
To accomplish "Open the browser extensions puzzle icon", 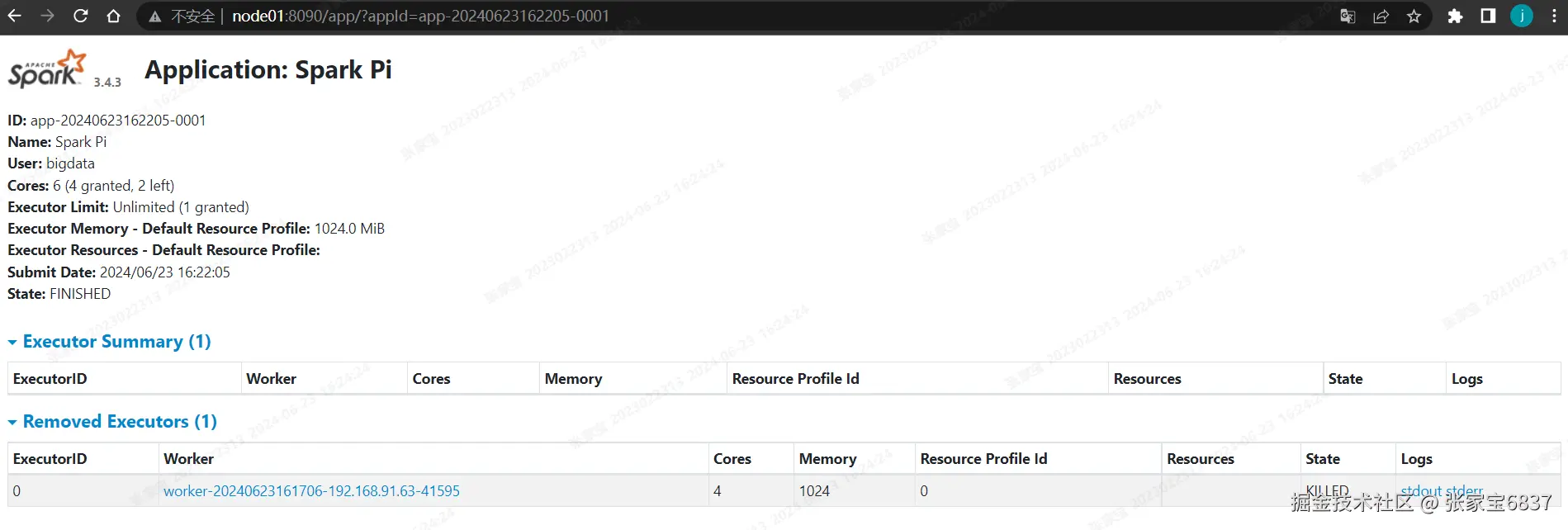I will (1455, 17).
